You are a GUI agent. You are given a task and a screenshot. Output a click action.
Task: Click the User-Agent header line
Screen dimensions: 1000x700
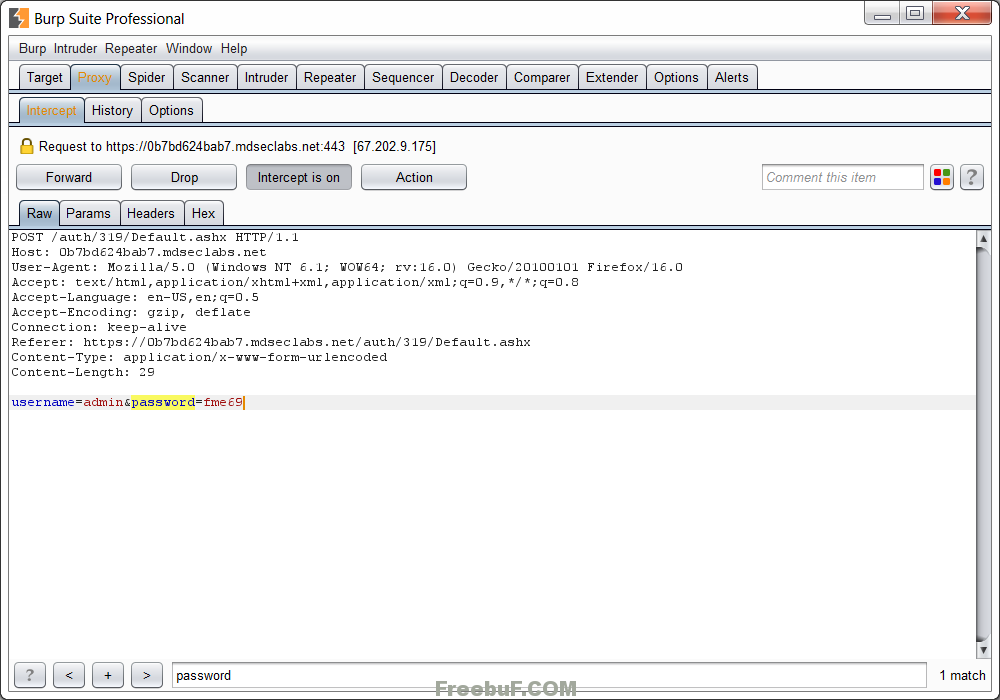347,267
